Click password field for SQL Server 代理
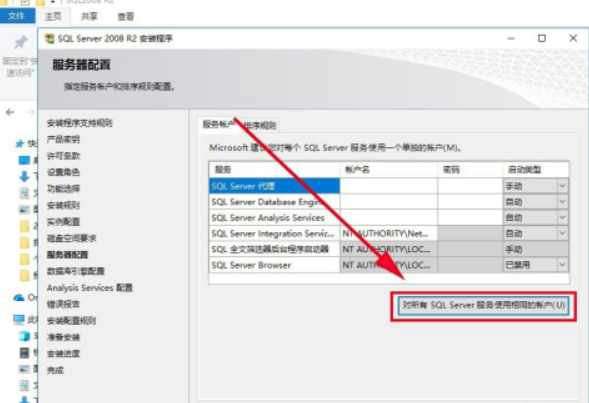This screenshot has height=403, width=589. 470,186
